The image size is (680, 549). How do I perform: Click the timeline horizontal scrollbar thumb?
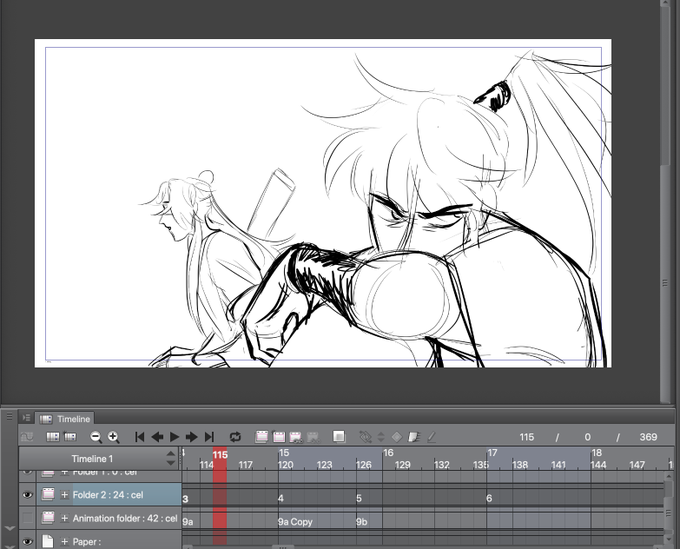coord(283,547)
